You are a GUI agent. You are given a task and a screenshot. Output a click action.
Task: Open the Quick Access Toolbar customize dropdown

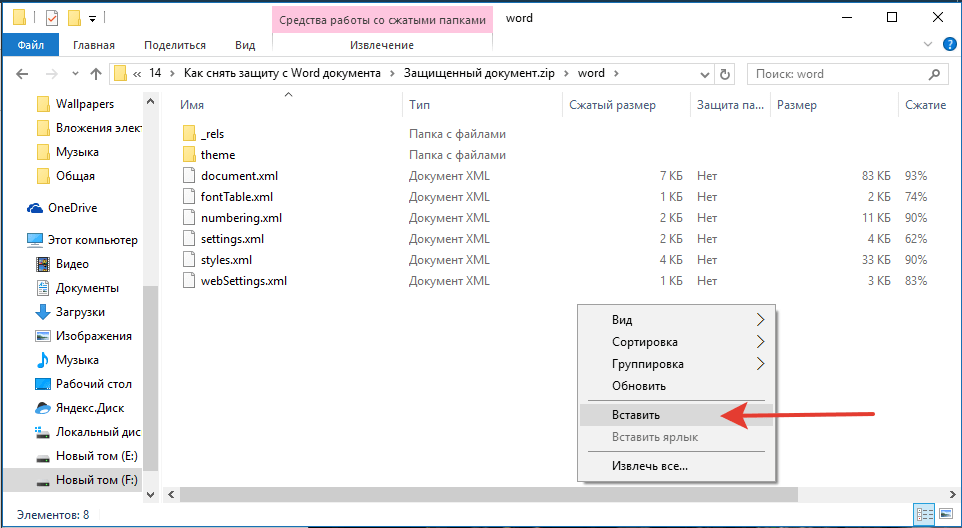click(x=93, y=18)
